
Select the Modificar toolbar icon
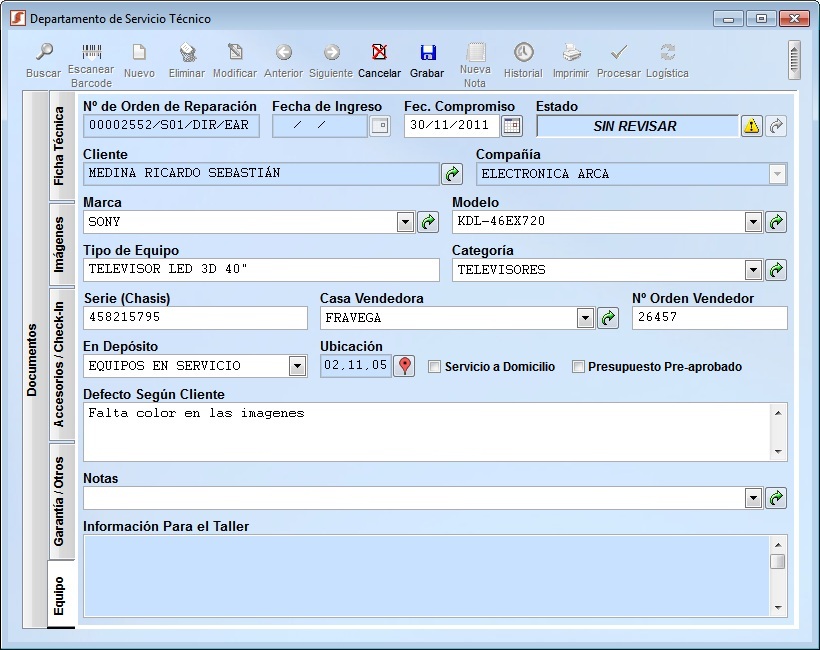235,52
